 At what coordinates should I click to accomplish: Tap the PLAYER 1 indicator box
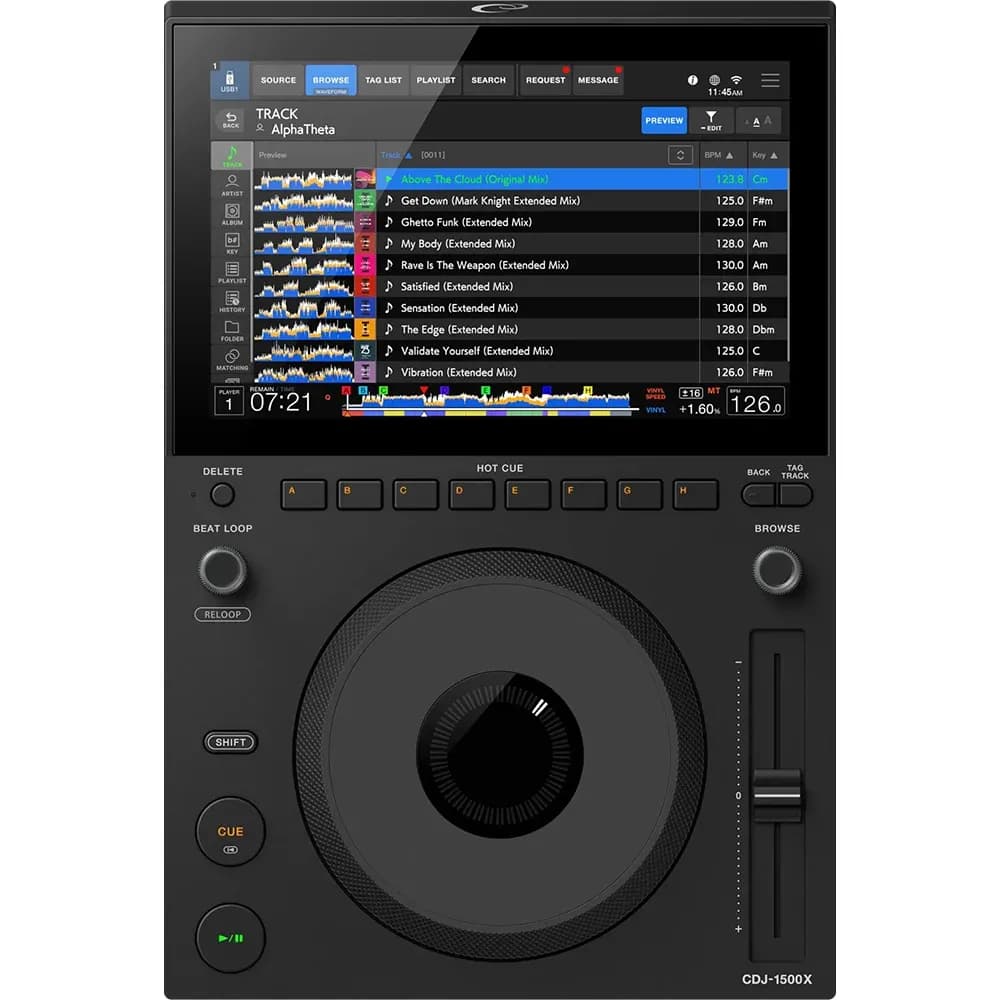[x=228, y=401]
